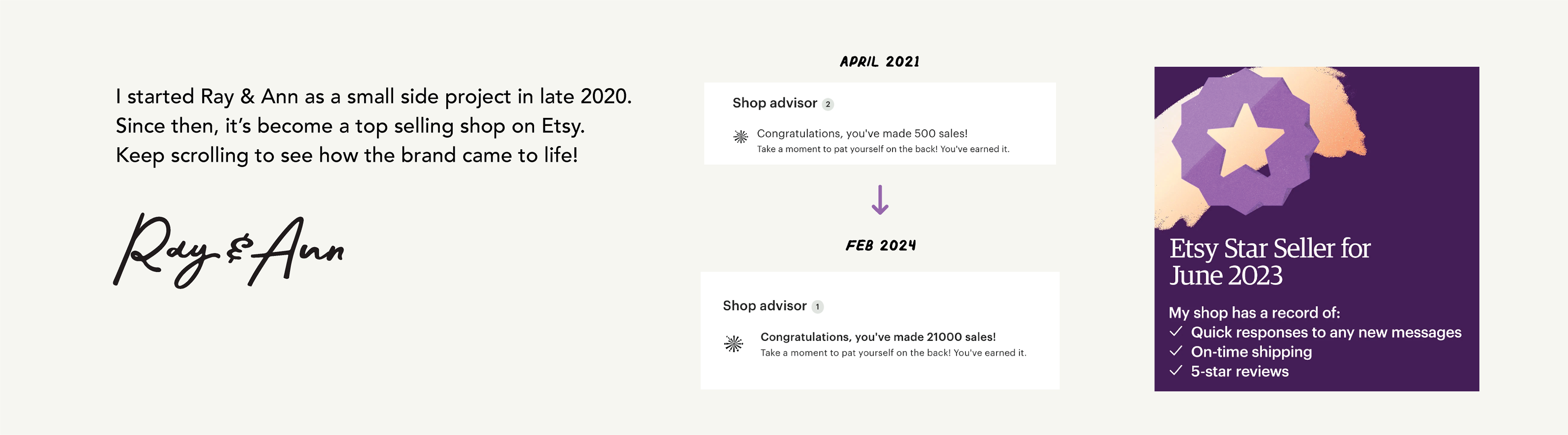The height and width of the screenshot is (435, 1568).
Task: Click the 21000 sales congratulations message
Action: point(878,336)
